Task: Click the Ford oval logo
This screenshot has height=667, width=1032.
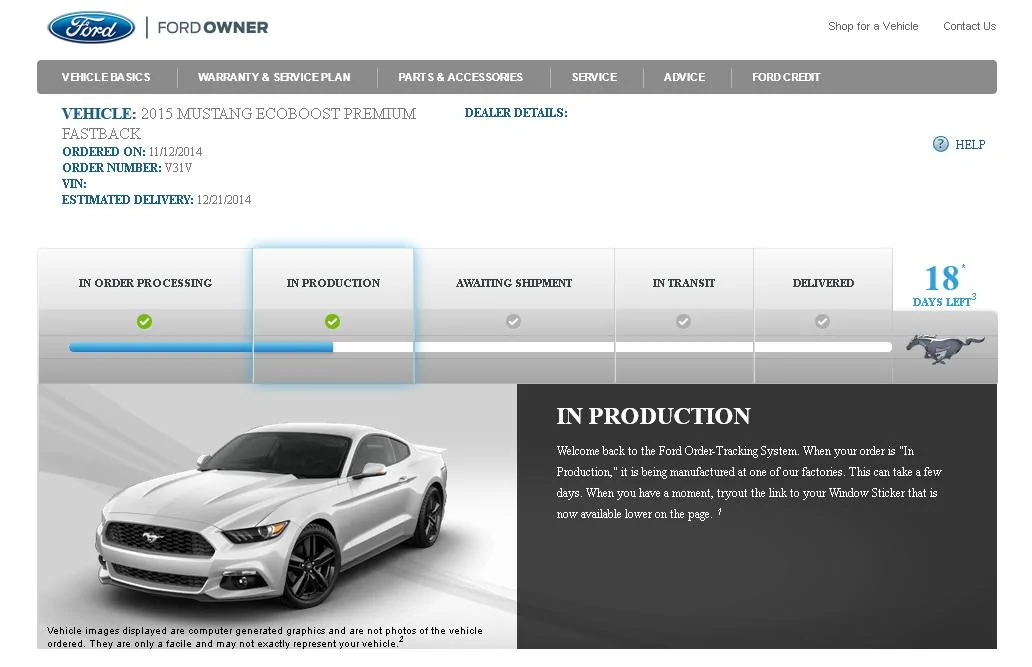Action: [x=91, y=27]
